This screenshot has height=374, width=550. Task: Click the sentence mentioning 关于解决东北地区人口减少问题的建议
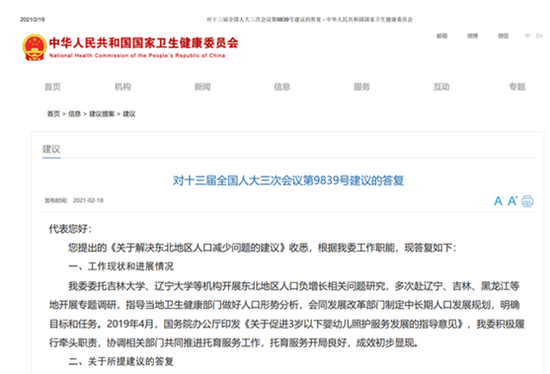point(262,248)
